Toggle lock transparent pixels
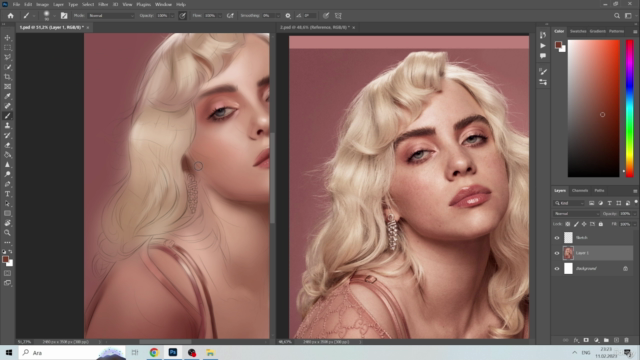 click(568, 224)
